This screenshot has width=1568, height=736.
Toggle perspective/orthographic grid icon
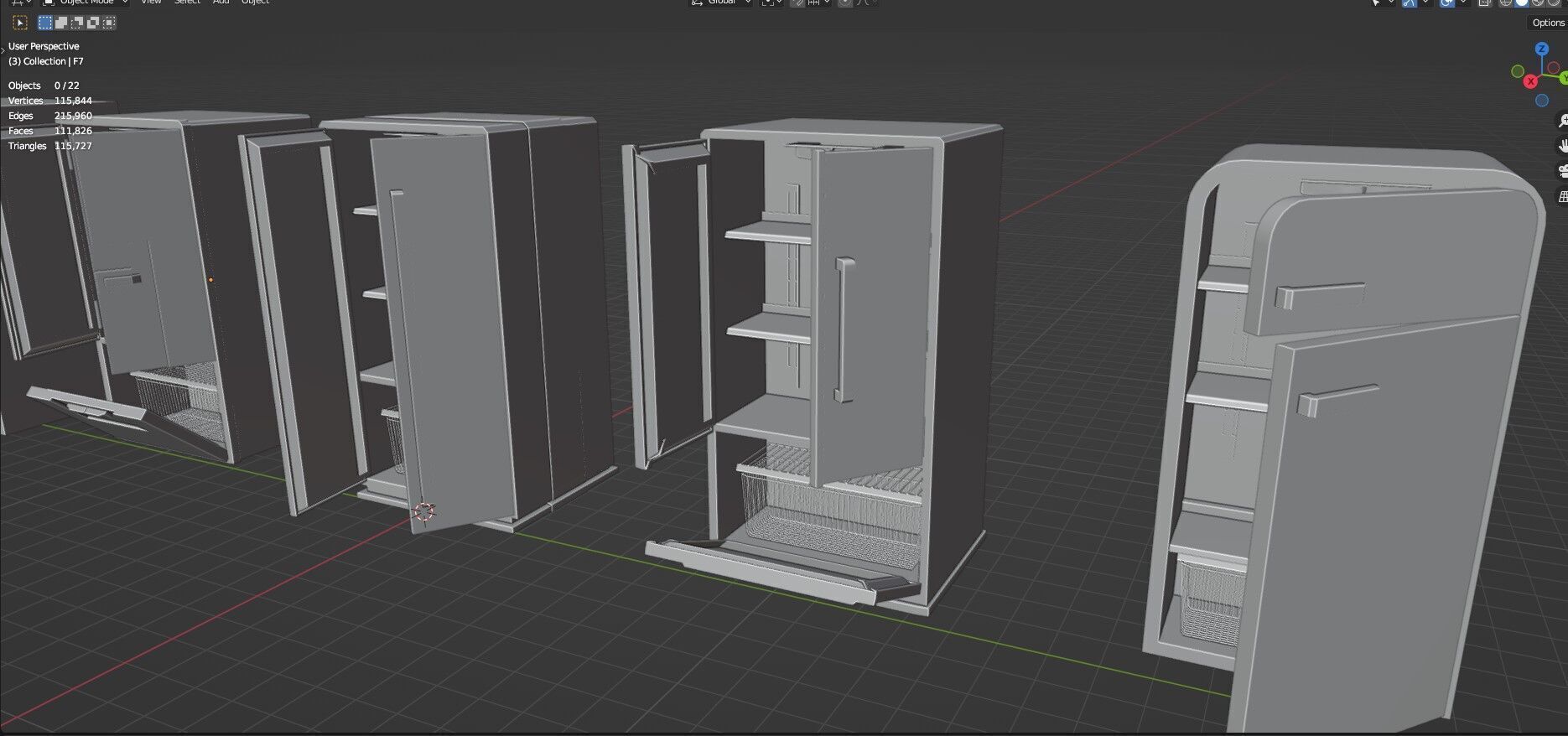[x=1562, y=196]
